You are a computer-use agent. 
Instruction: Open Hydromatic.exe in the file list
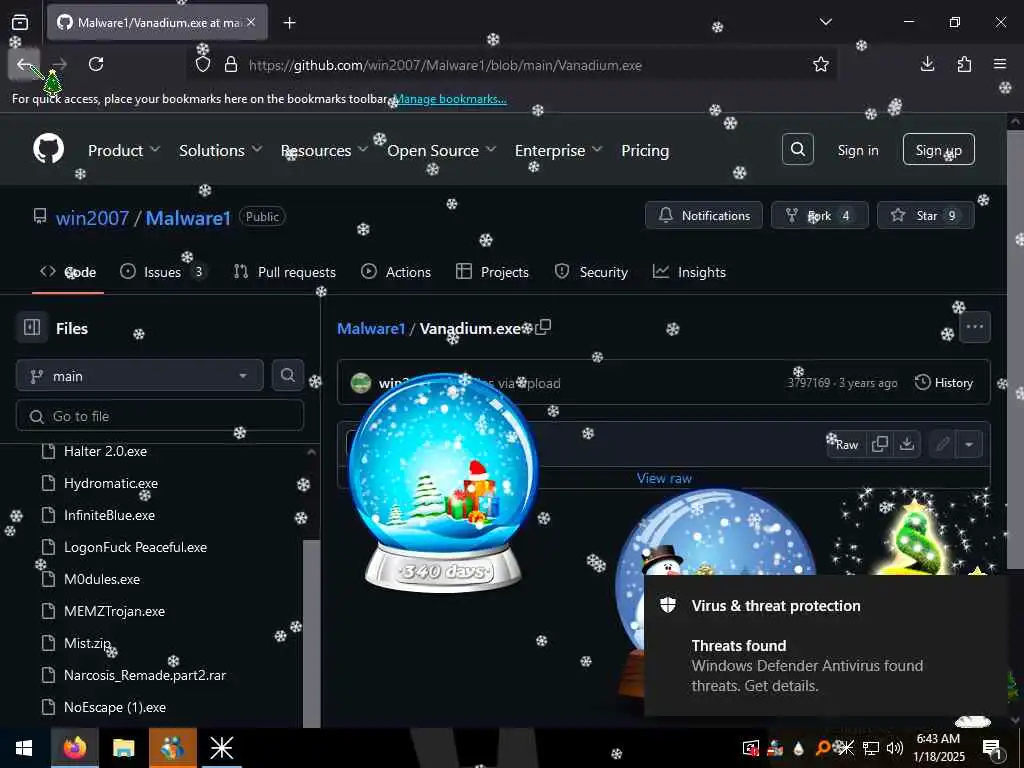coord(111,483)
